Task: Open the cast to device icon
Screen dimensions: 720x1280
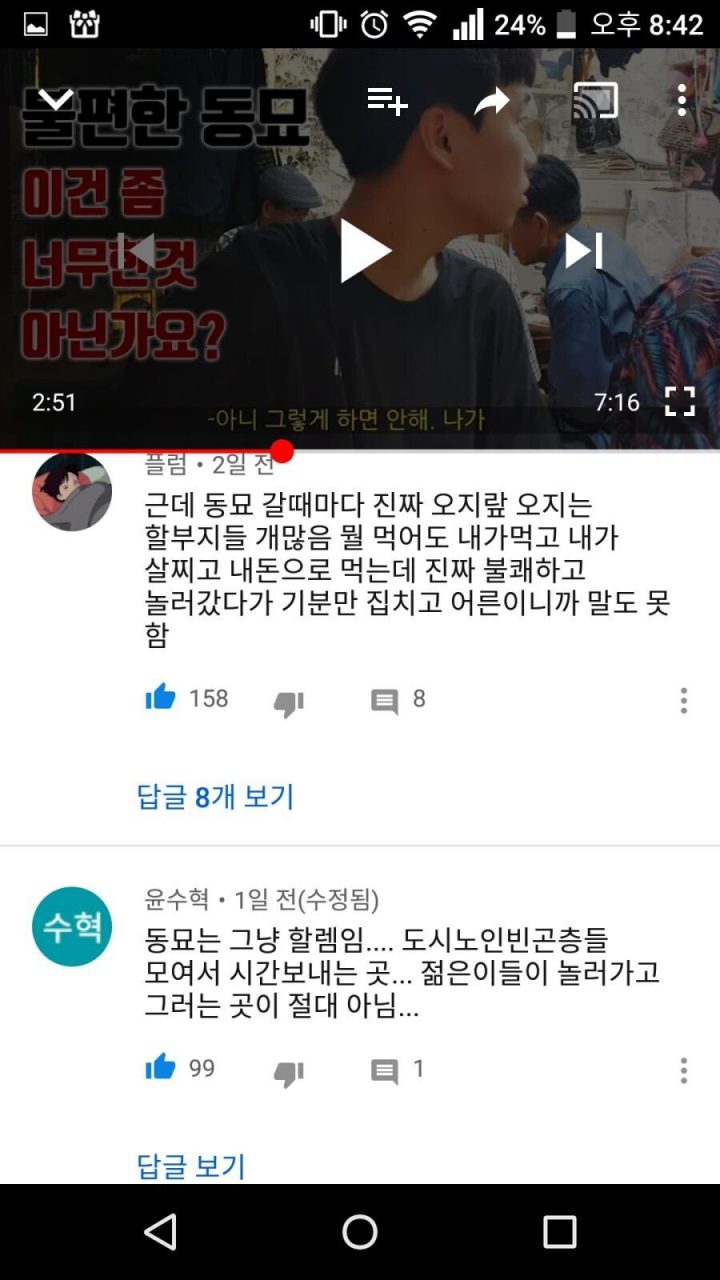Action: point(595,100)
